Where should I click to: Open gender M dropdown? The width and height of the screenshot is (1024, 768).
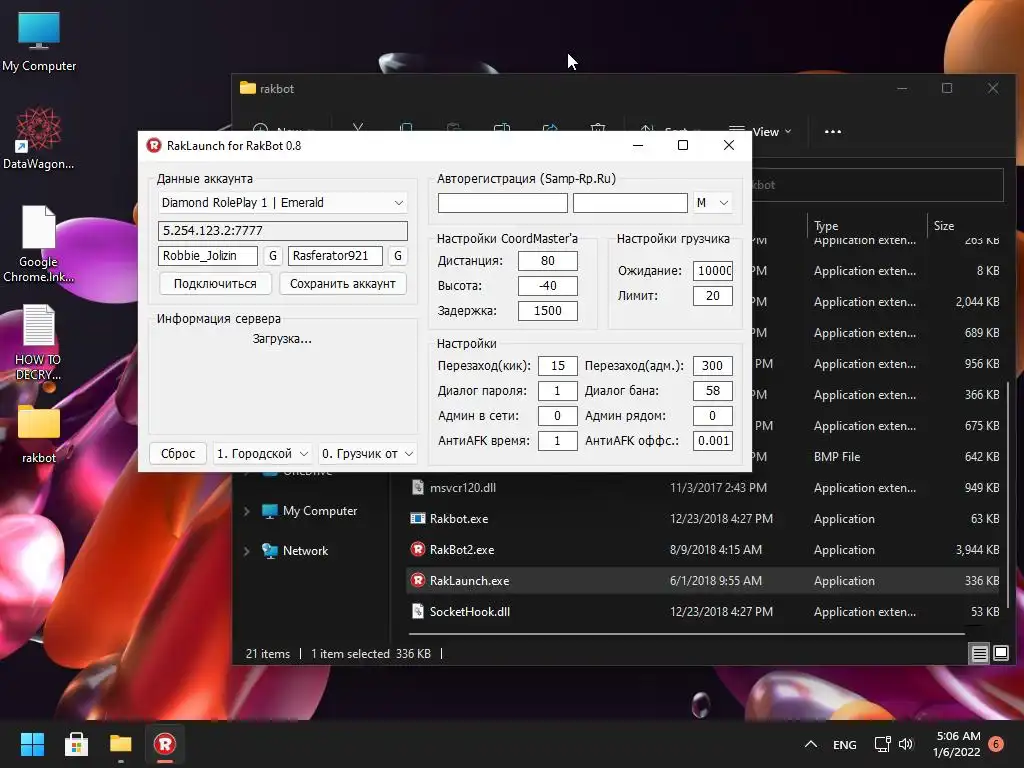coord(712,202)
